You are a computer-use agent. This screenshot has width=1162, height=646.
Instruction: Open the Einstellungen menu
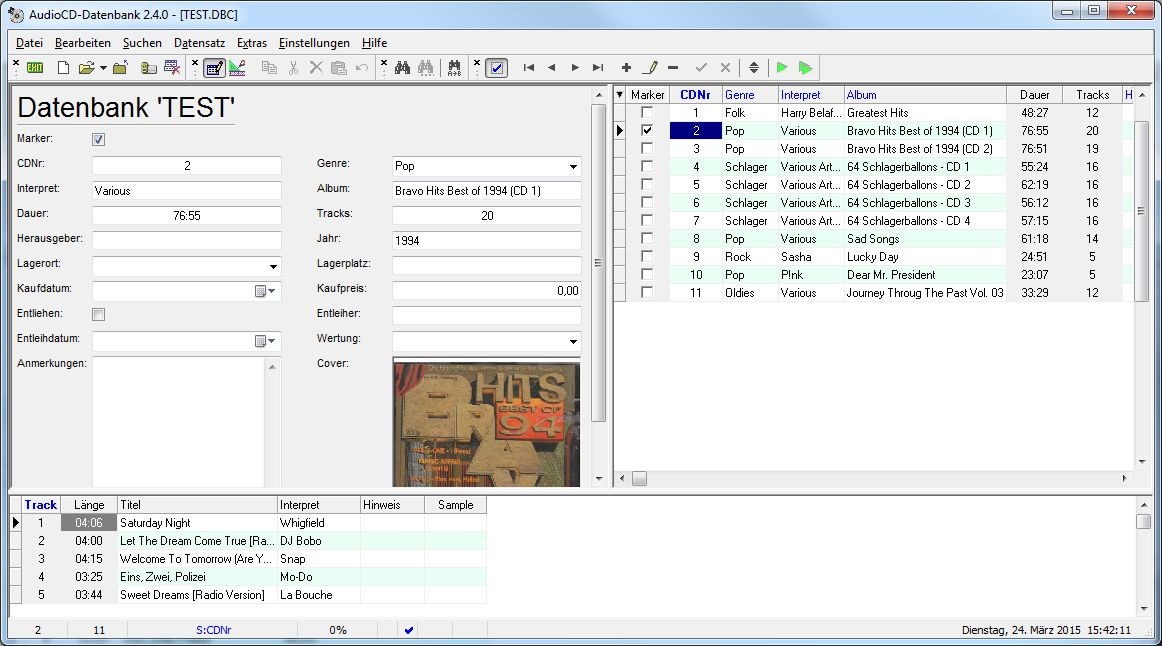pyautogui.click(x=314, y=43)
